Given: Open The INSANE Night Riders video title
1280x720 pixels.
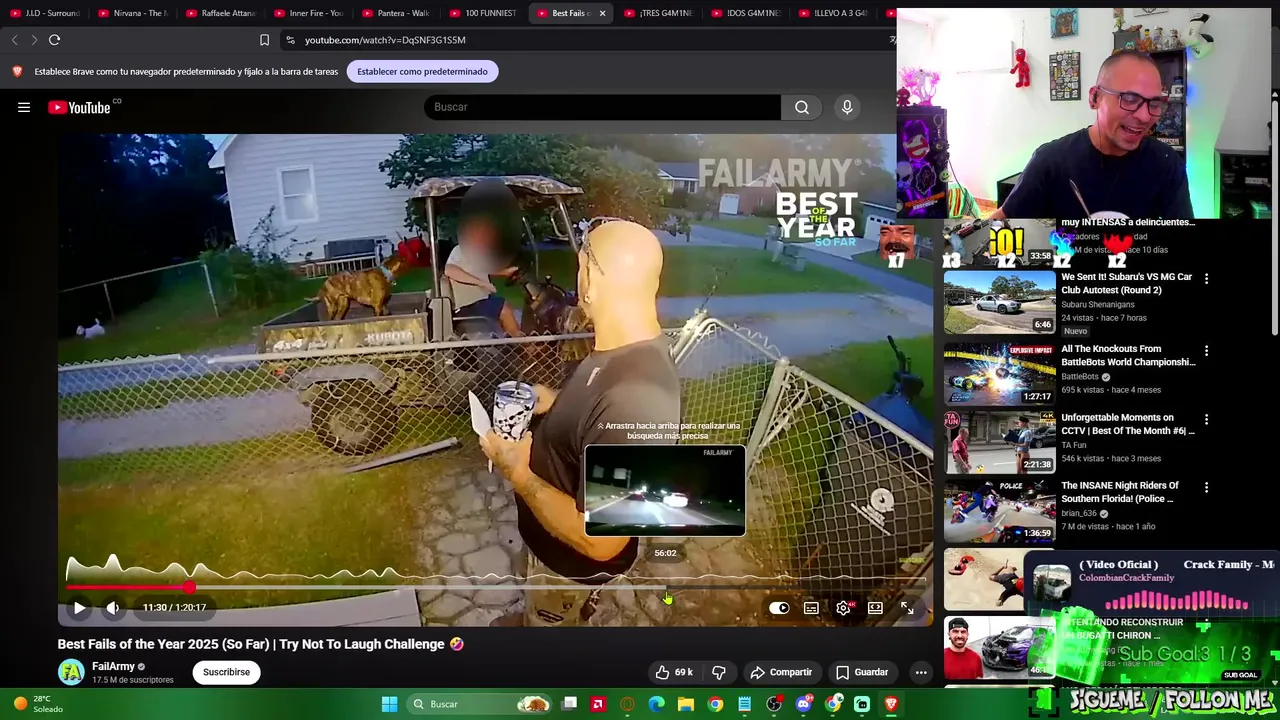Looking at the screenshot, I should pyautogui.click(x=1120, y=492).
